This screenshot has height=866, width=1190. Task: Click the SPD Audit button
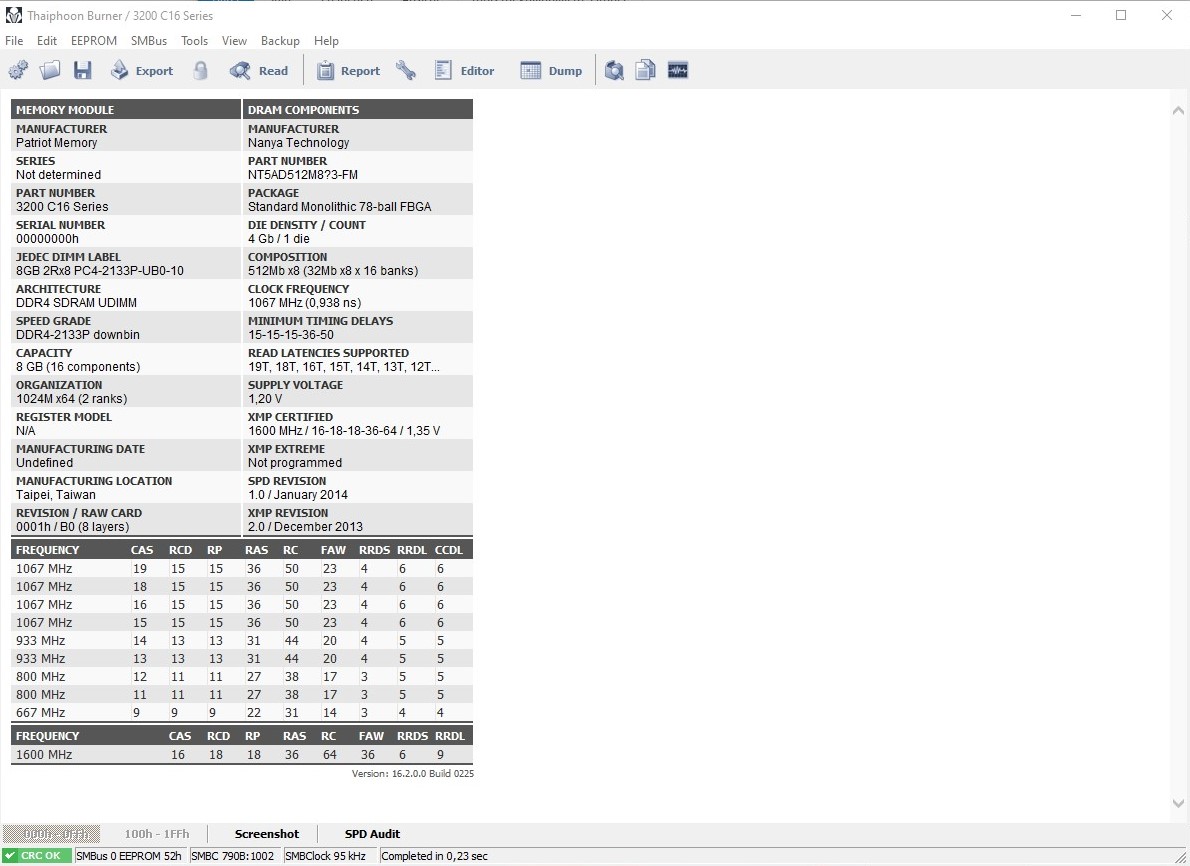point(372,834)
